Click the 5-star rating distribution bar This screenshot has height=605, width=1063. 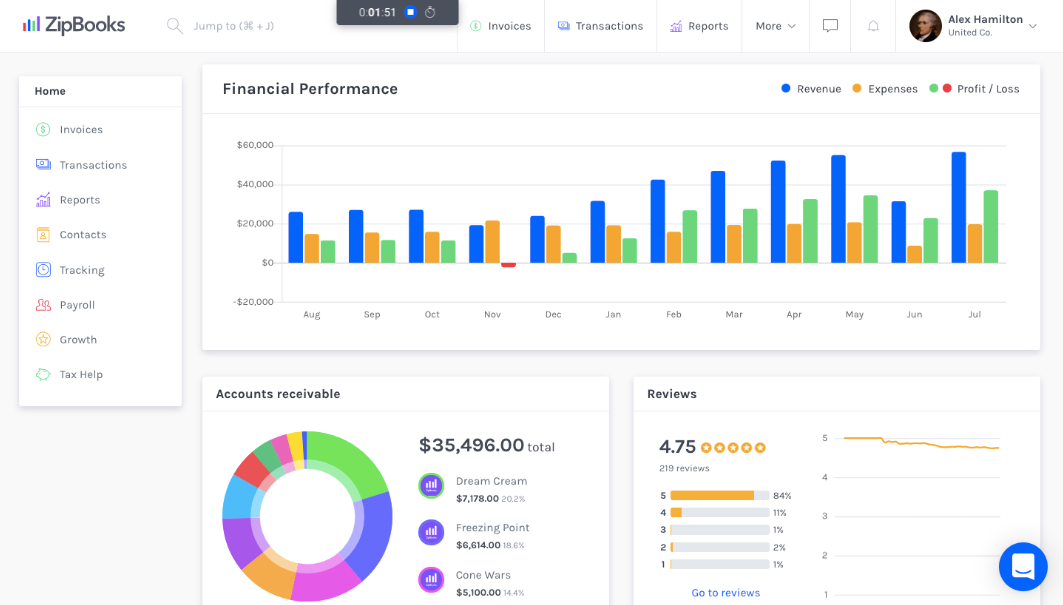[x=716, y=494]
